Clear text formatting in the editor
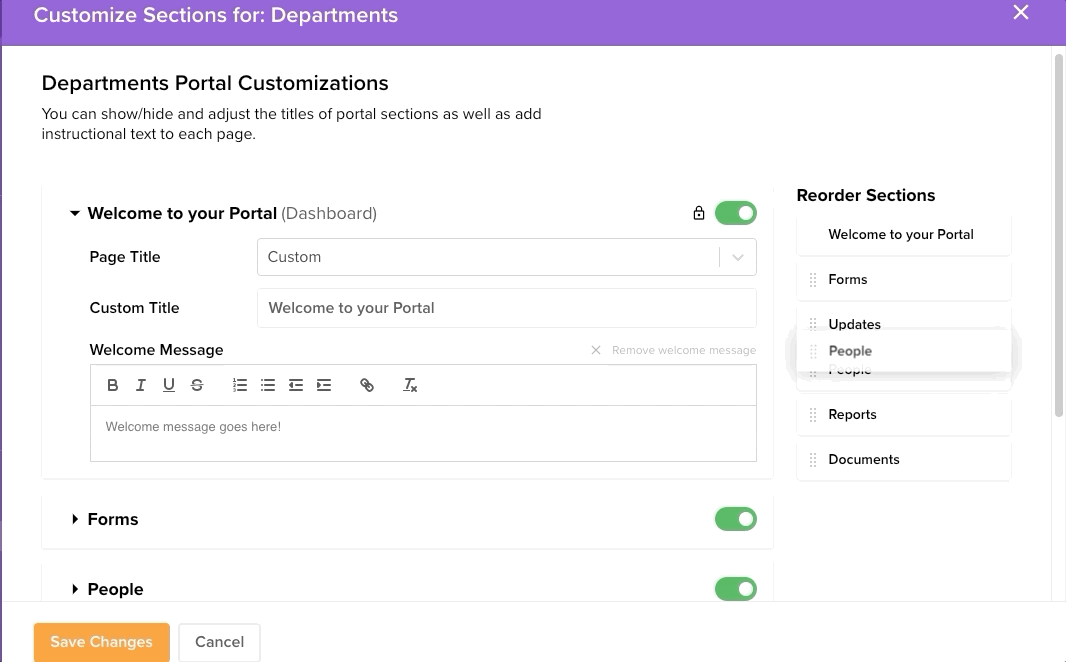This screenshot has width=1066, height=662. tap(410, 385)
